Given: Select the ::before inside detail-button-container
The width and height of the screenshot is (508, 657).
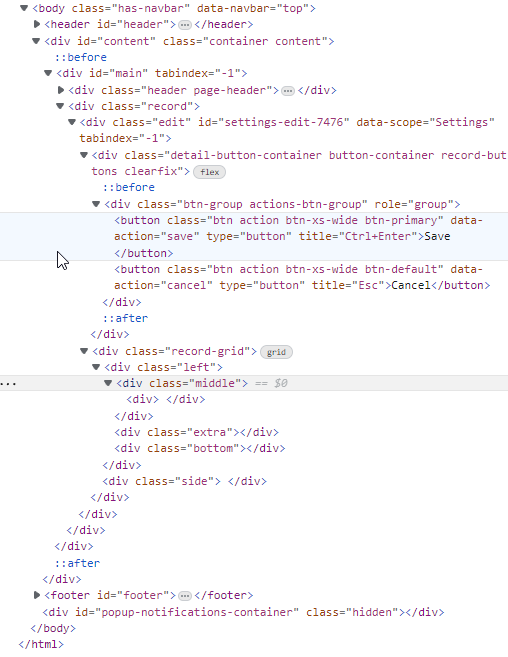Looking at the screenshot, I should point(129,187).
